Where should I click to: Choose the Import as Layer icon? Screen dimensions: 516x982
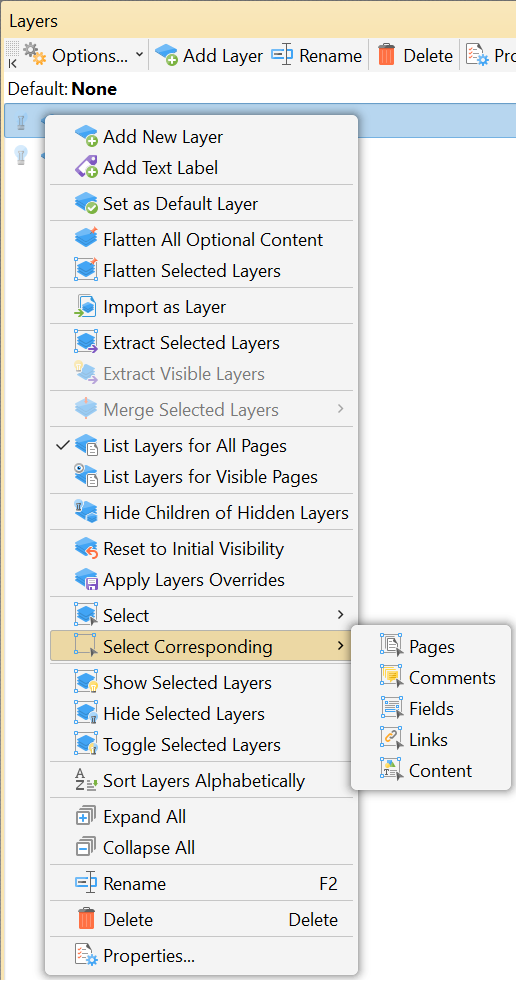point(86,306)
